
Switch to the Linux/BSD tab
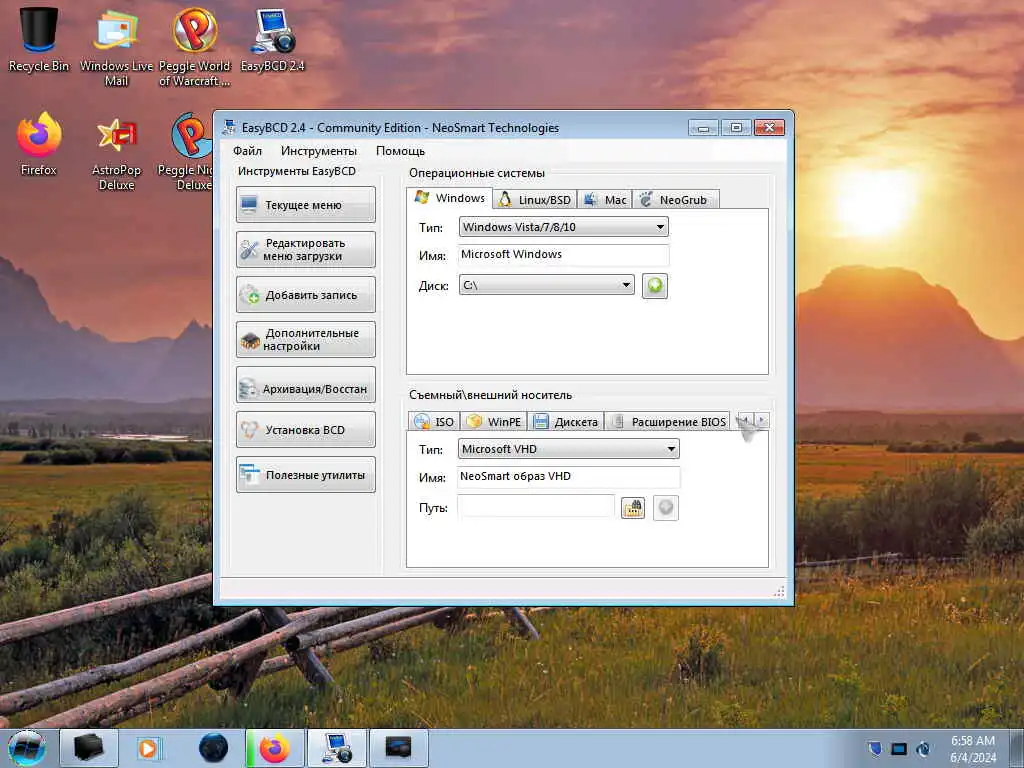pos(535,200)
